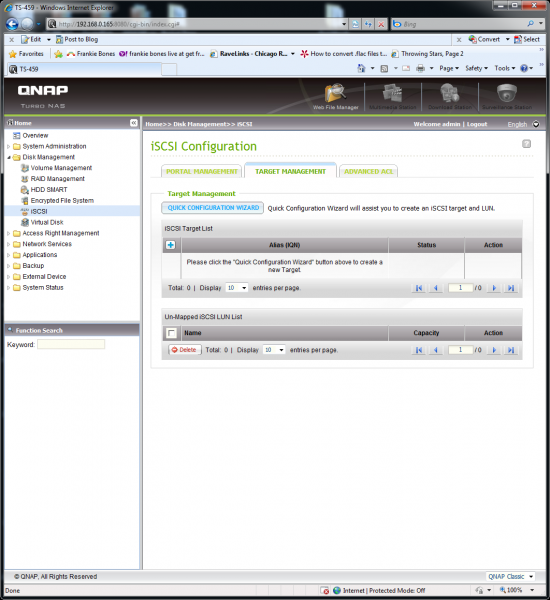The image size is (550, 600).
Task: Collapse the Home sidebar panel
Action: 134,123
